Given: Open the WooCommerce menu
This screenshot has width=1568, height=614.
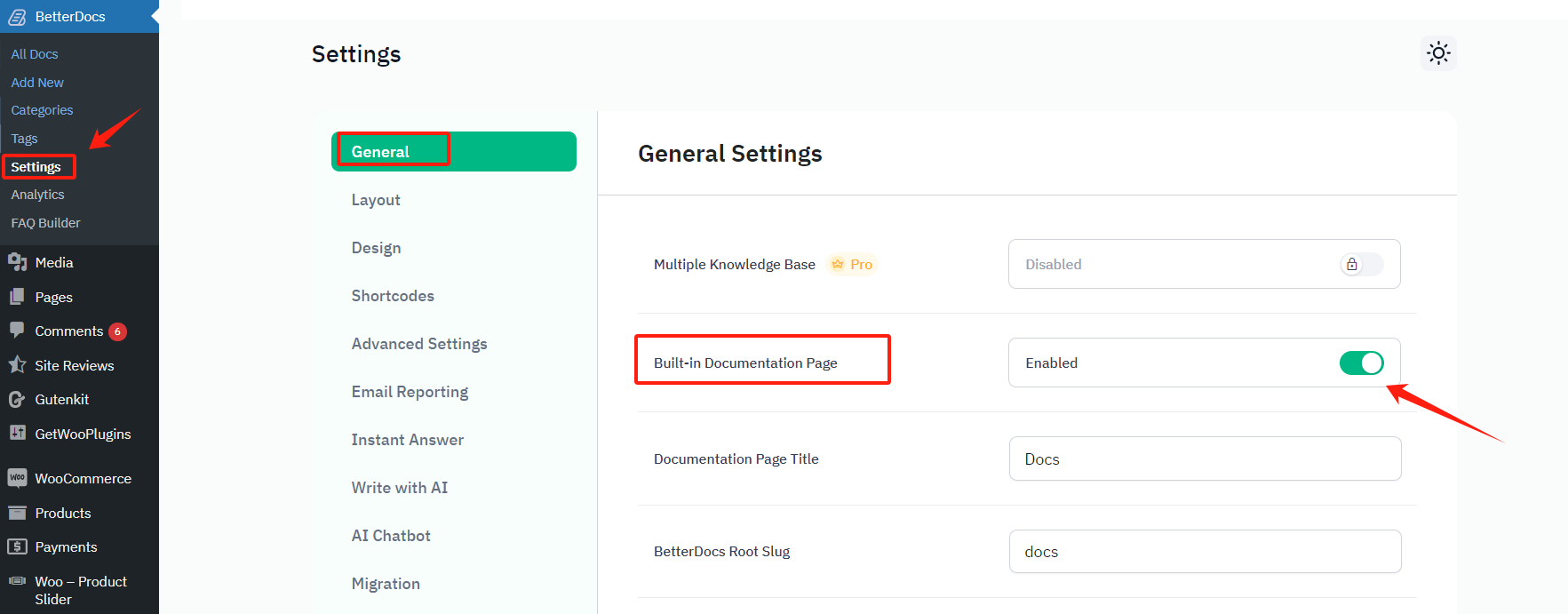Looking at the screenshot, I should click(79, 478).
